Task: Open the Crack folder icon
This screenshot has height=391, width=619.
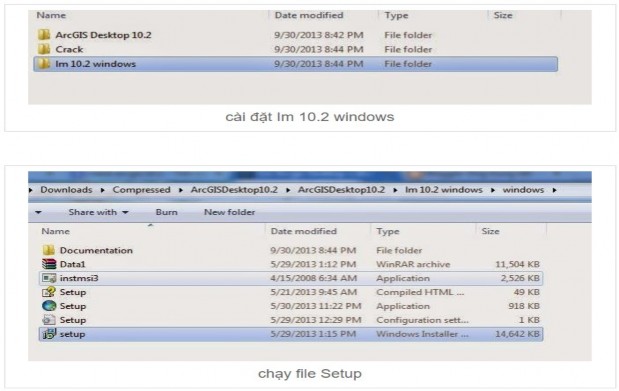Action: pos(44,49)
